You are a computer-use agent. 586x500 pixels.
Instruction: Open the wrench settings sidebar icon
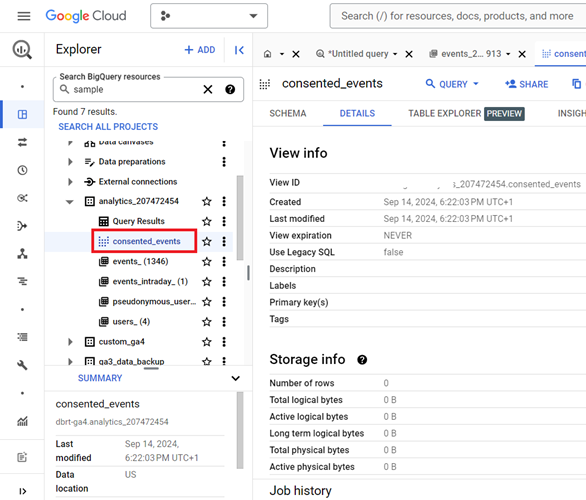pos(22,365)
